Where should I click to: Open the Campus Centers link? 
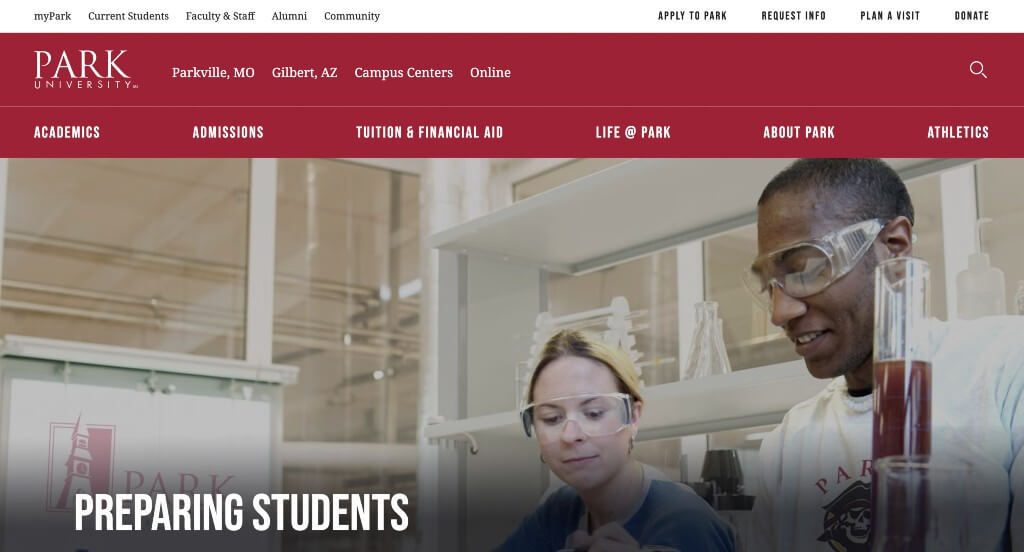pos(404,73)
